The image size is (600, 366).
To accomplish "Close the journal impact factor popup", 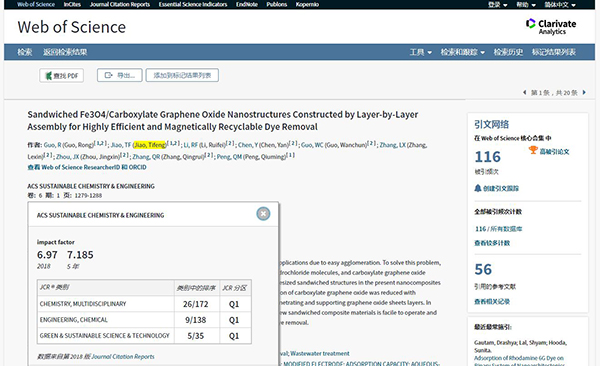I will pos(263,214).
